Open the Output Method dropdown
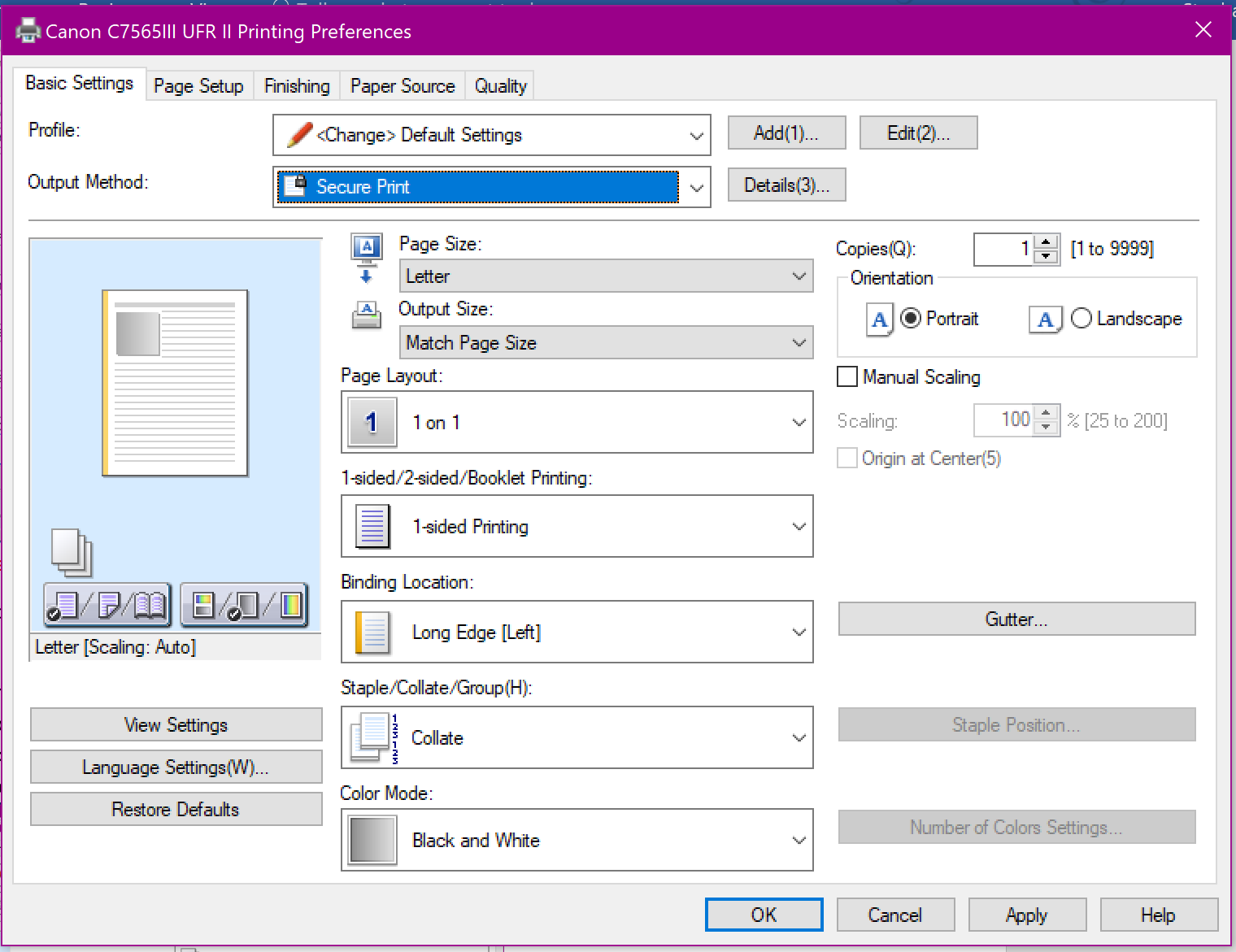Image resolution: width=1236 pixels, height=952 pixels. coord(492,187)
